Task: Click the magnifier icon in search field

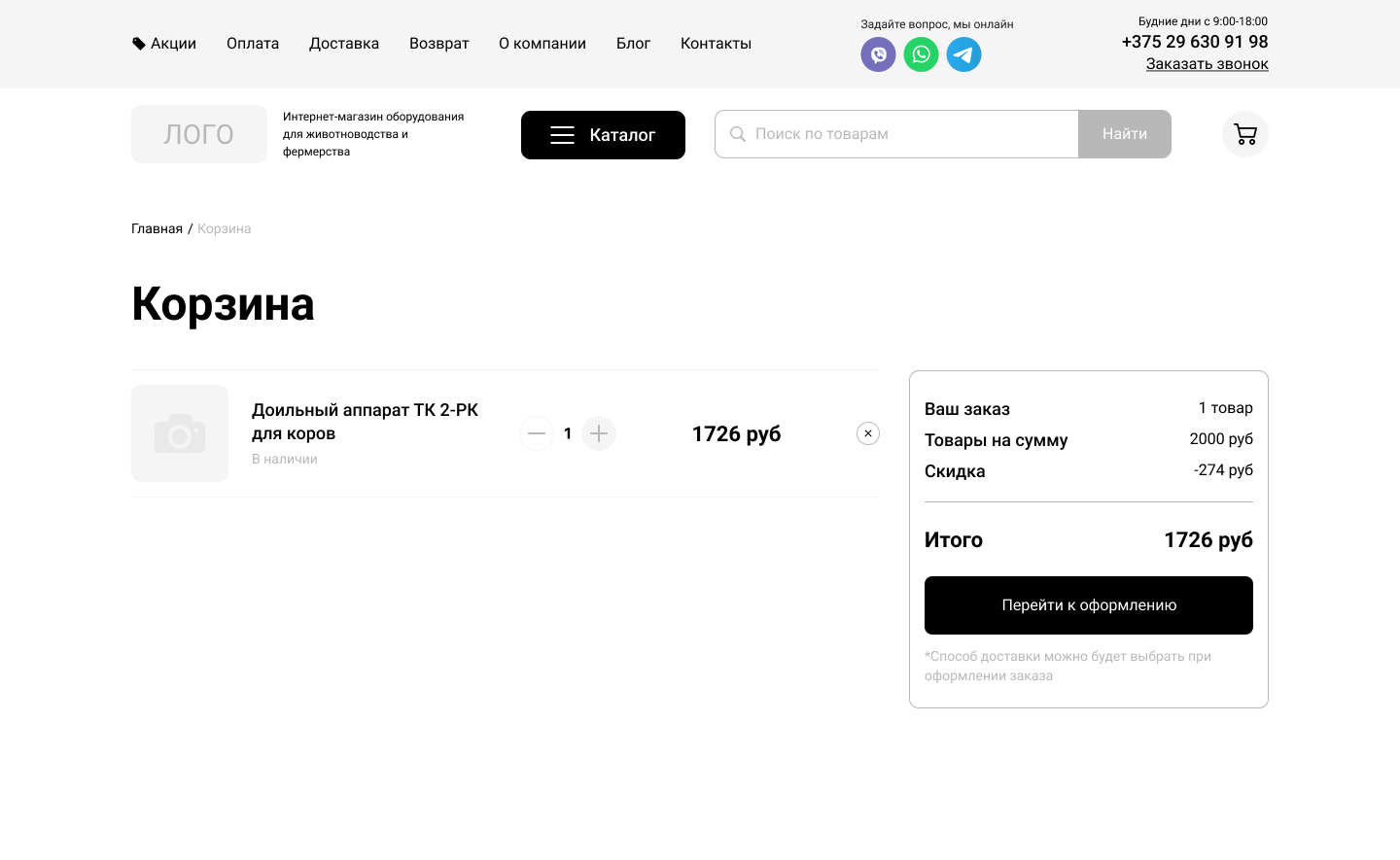Action: click(738, 134)
